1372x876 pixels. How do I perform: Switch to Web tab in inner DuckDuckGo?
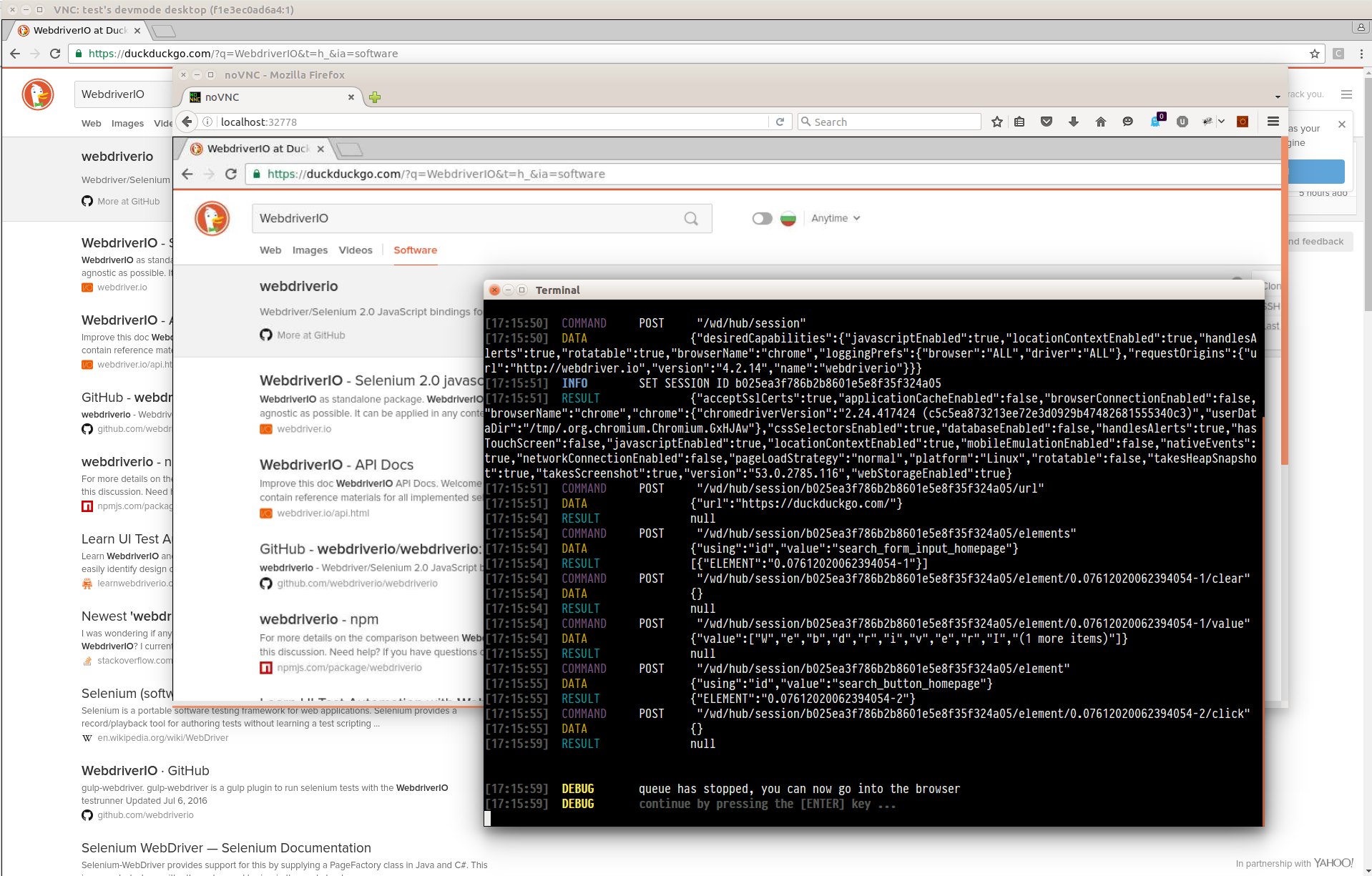tap(270, 250)
